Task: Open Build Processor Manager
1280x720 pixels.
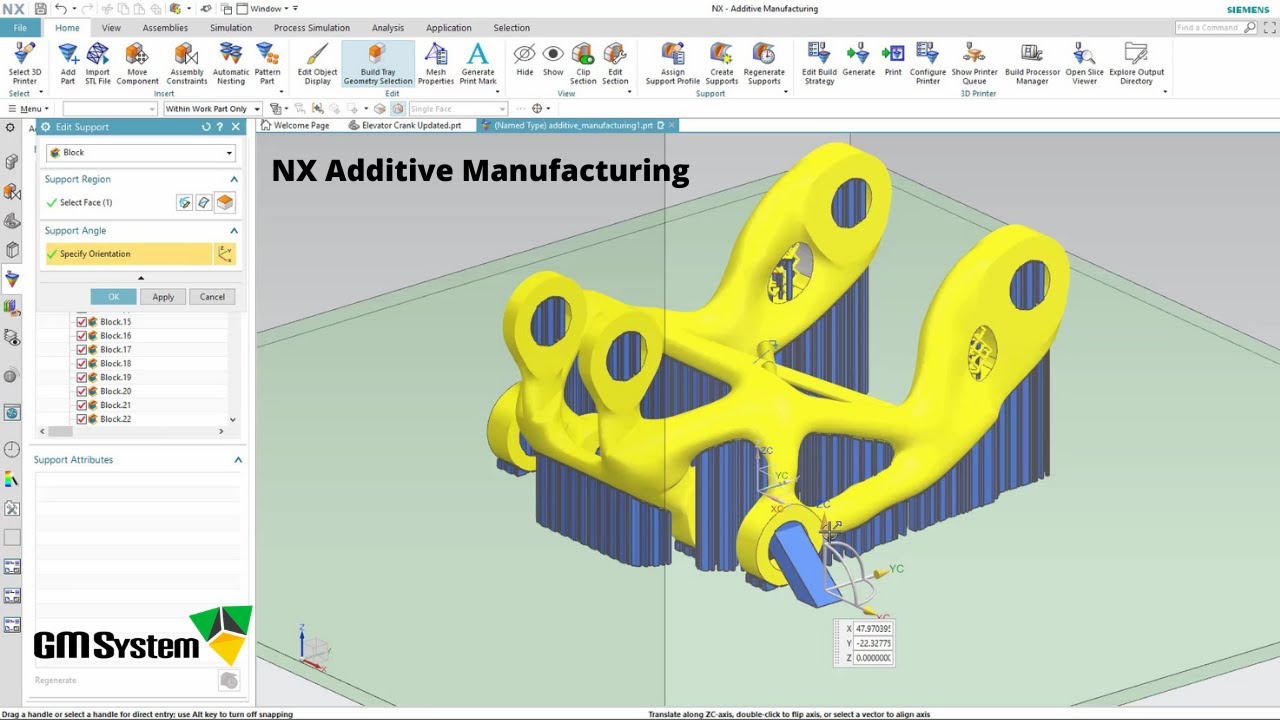Action: pos(1032,63)
